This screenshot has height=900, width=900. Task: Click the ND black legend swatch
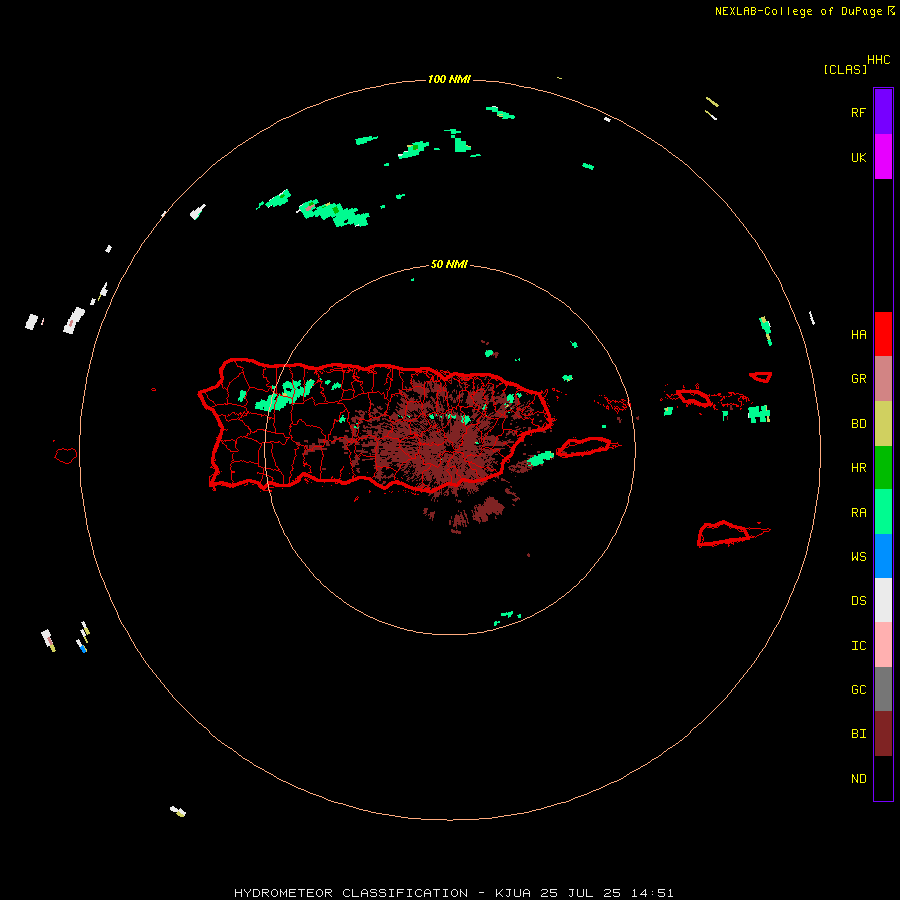(883, 778)
